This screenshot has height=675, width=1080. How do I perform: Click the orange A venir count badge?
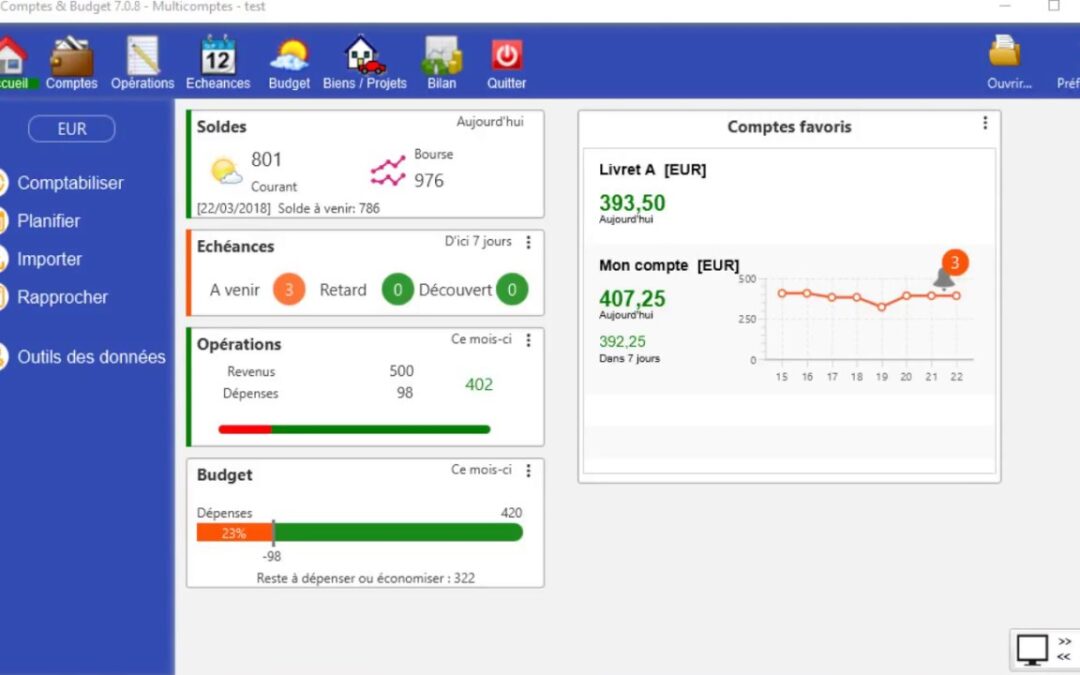[x=289, y=289]
